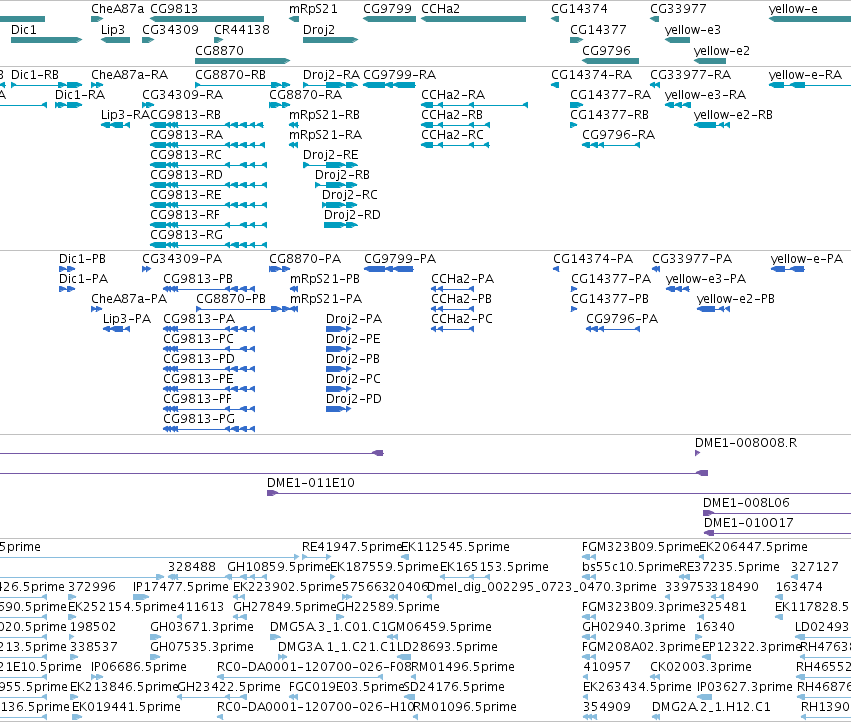Viewport: 851px width, 722px height.
Task: Click protein Dic1-PB
Action: click(x=82, y=258)
